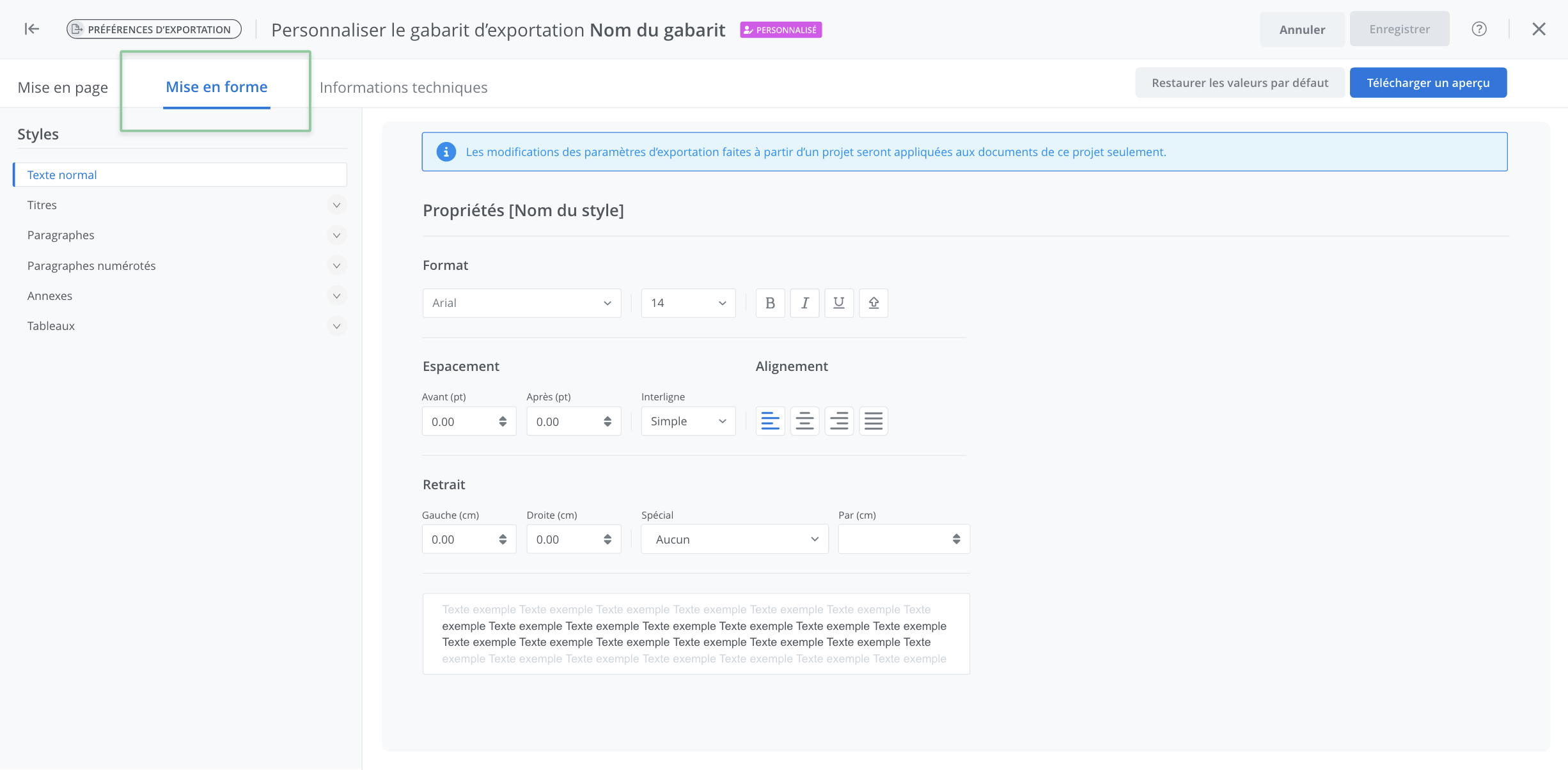Open the Interligne Simple dropdown

[688, 421]
